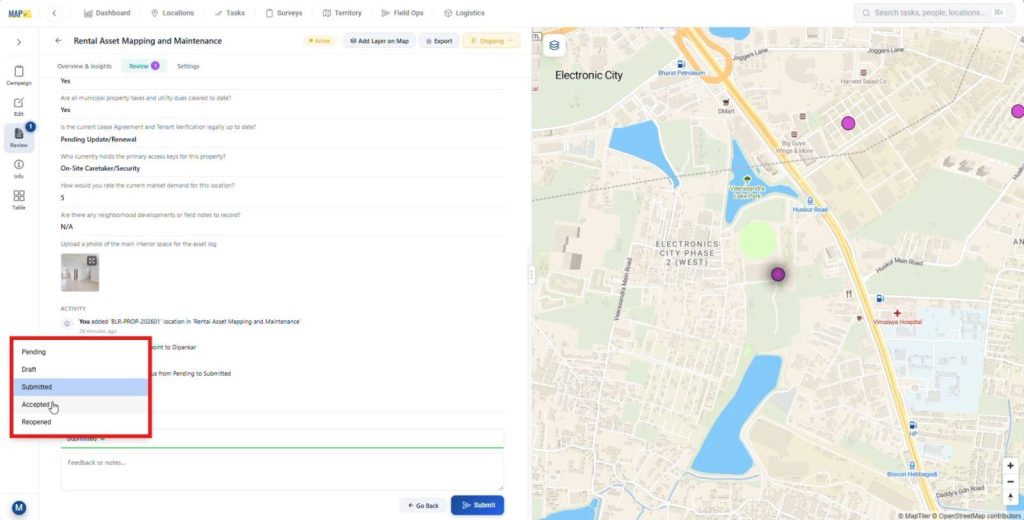Click the Biocon Hebbagodi station icon

[x=912, y=465]
